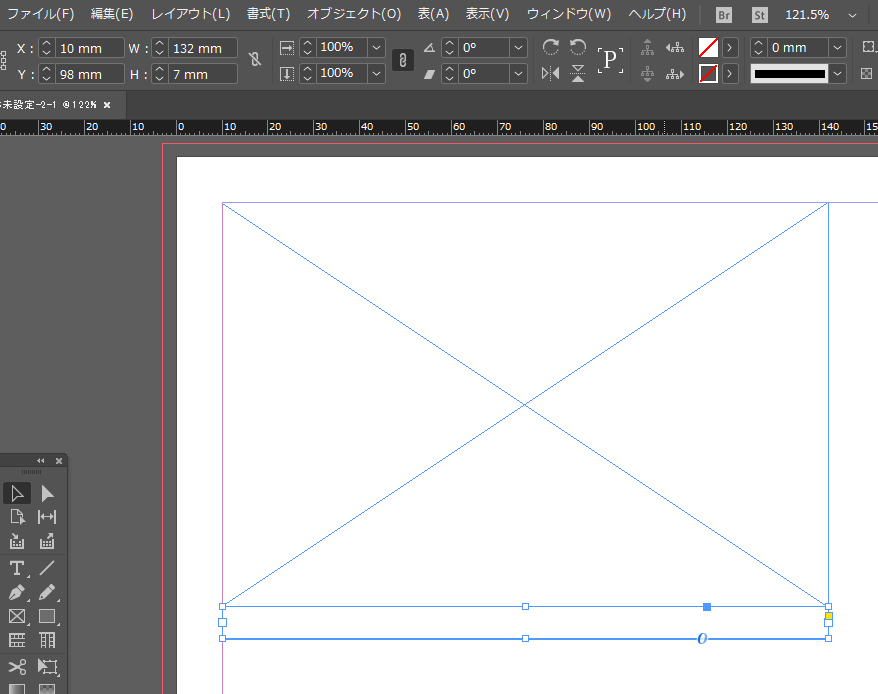Select the Selection tool arrow
The width and height of the screenshot is (878, 694).
pos(17,493)
